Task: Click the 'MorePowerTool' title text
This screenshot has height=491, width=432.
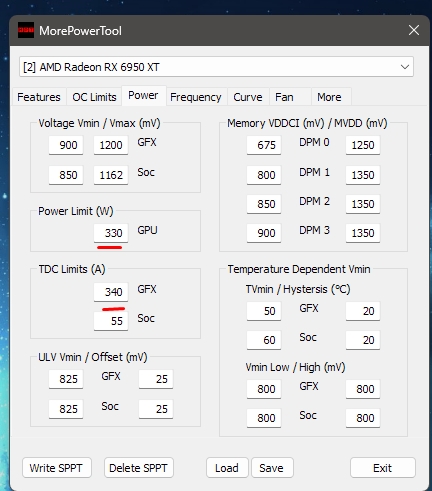Action: (x=80, y=31)
